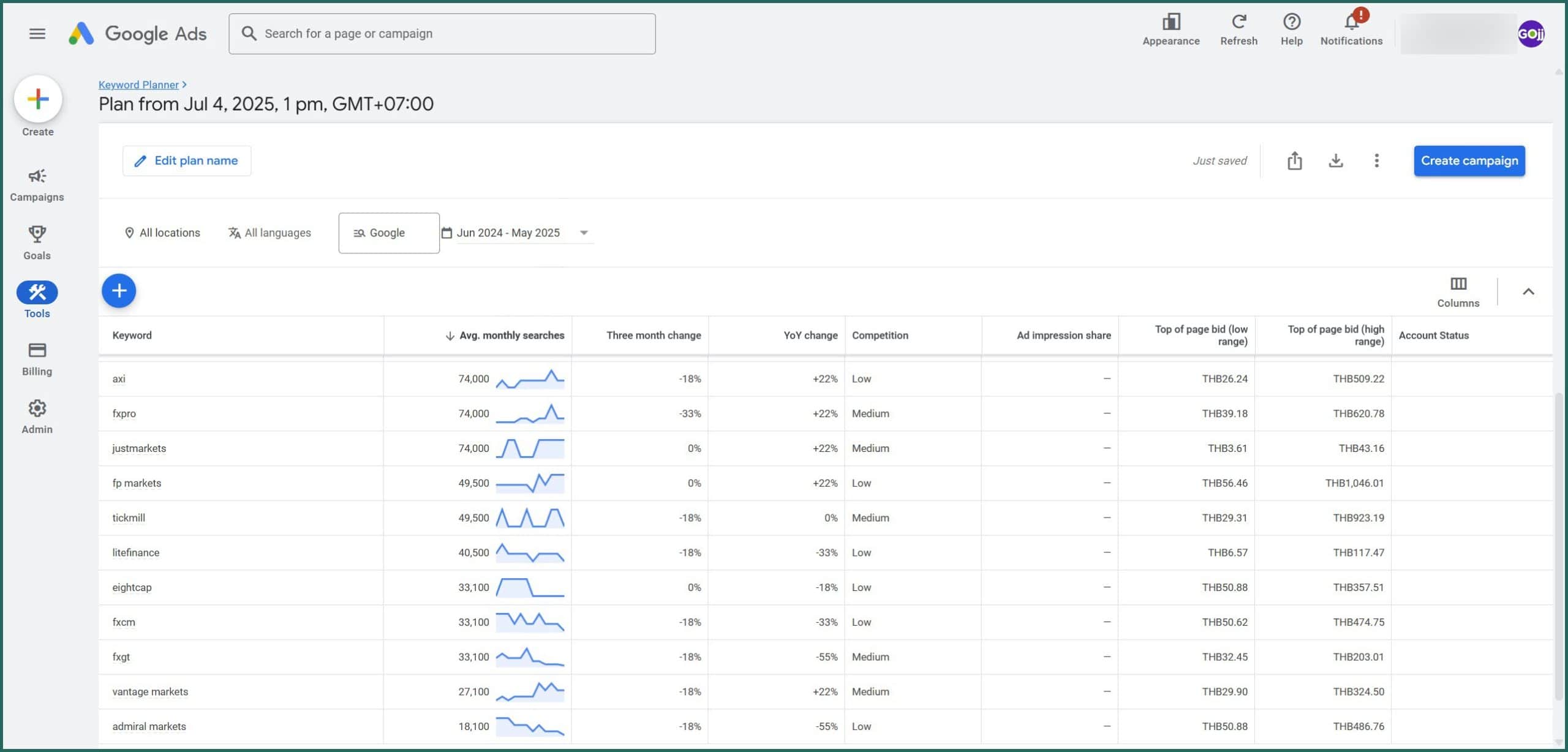The image size is (1568, 752).
Task: Click the Google Ads logo
Action: [x=138, y=34]
